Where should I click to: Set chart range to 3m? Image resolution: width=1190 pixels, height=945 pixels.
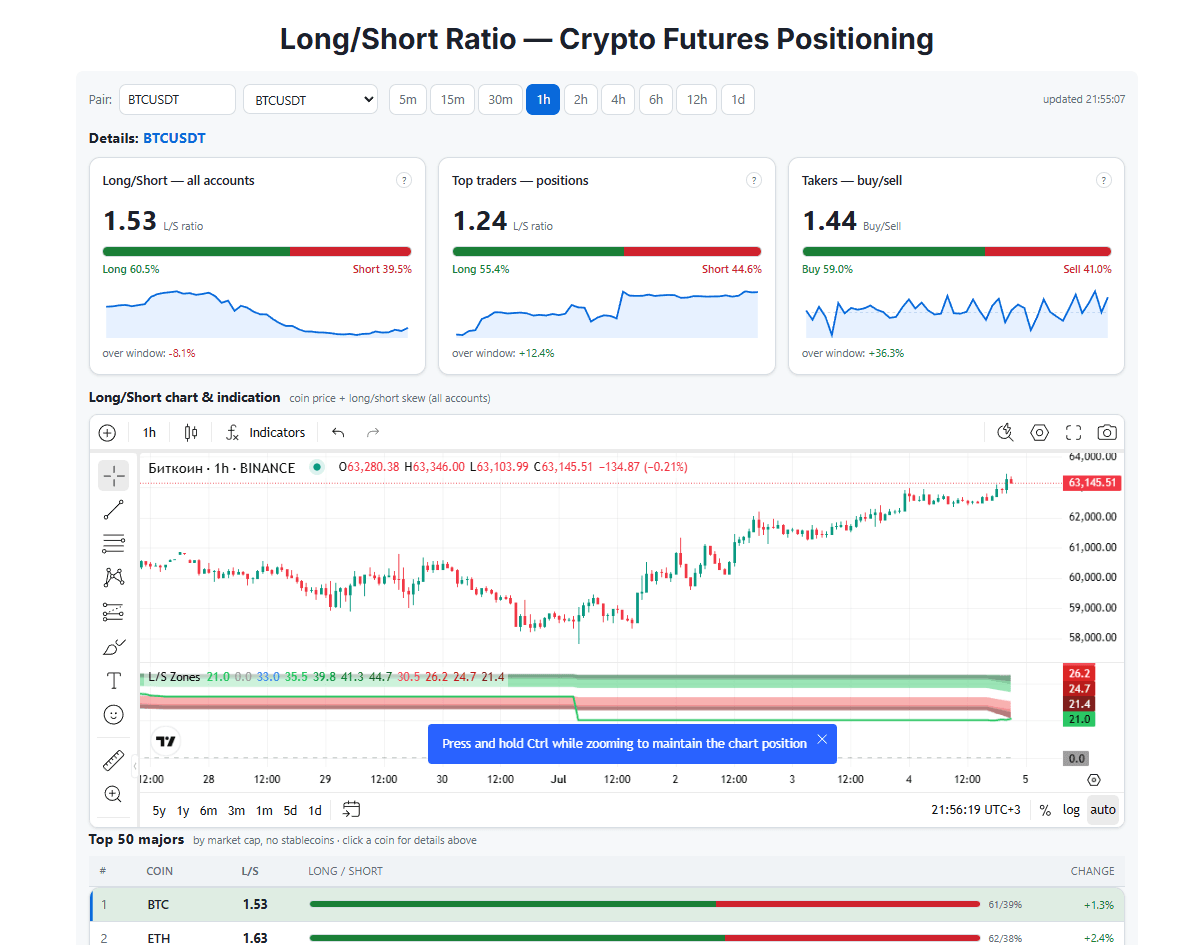(x=237, y=811)
